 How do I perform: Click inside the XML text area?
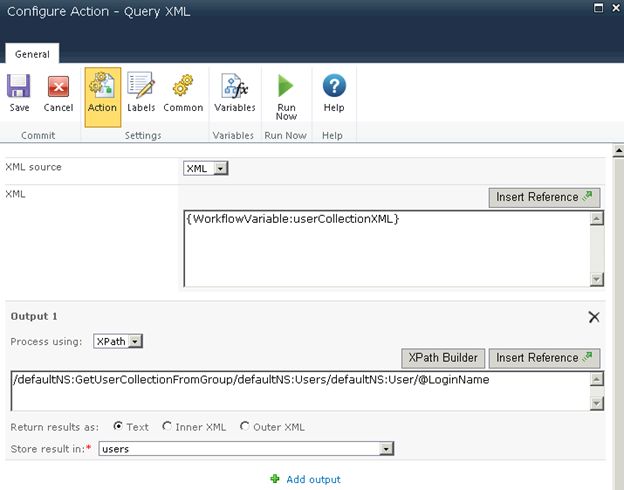tap(387, 248)
